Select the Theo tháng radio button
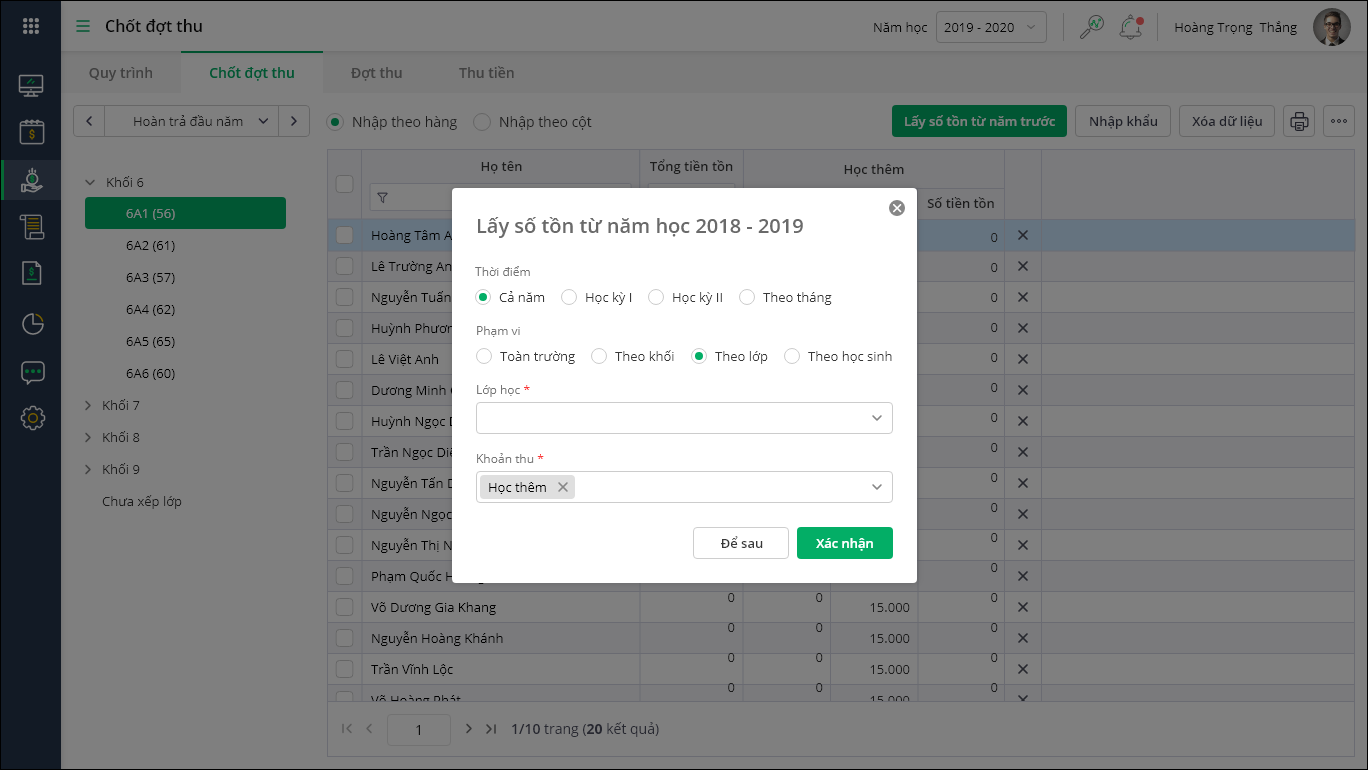 click(x=747, y=297)
